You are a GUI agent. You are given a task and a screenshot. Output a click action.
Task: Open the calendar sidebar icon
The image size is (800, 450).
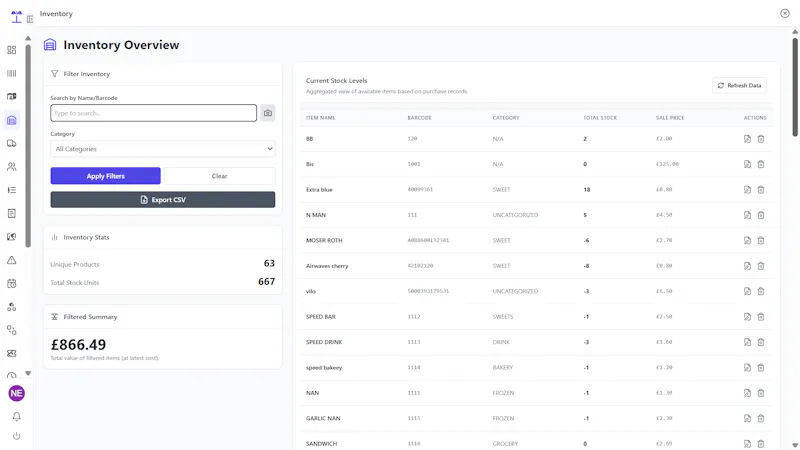tap(12, 284)
